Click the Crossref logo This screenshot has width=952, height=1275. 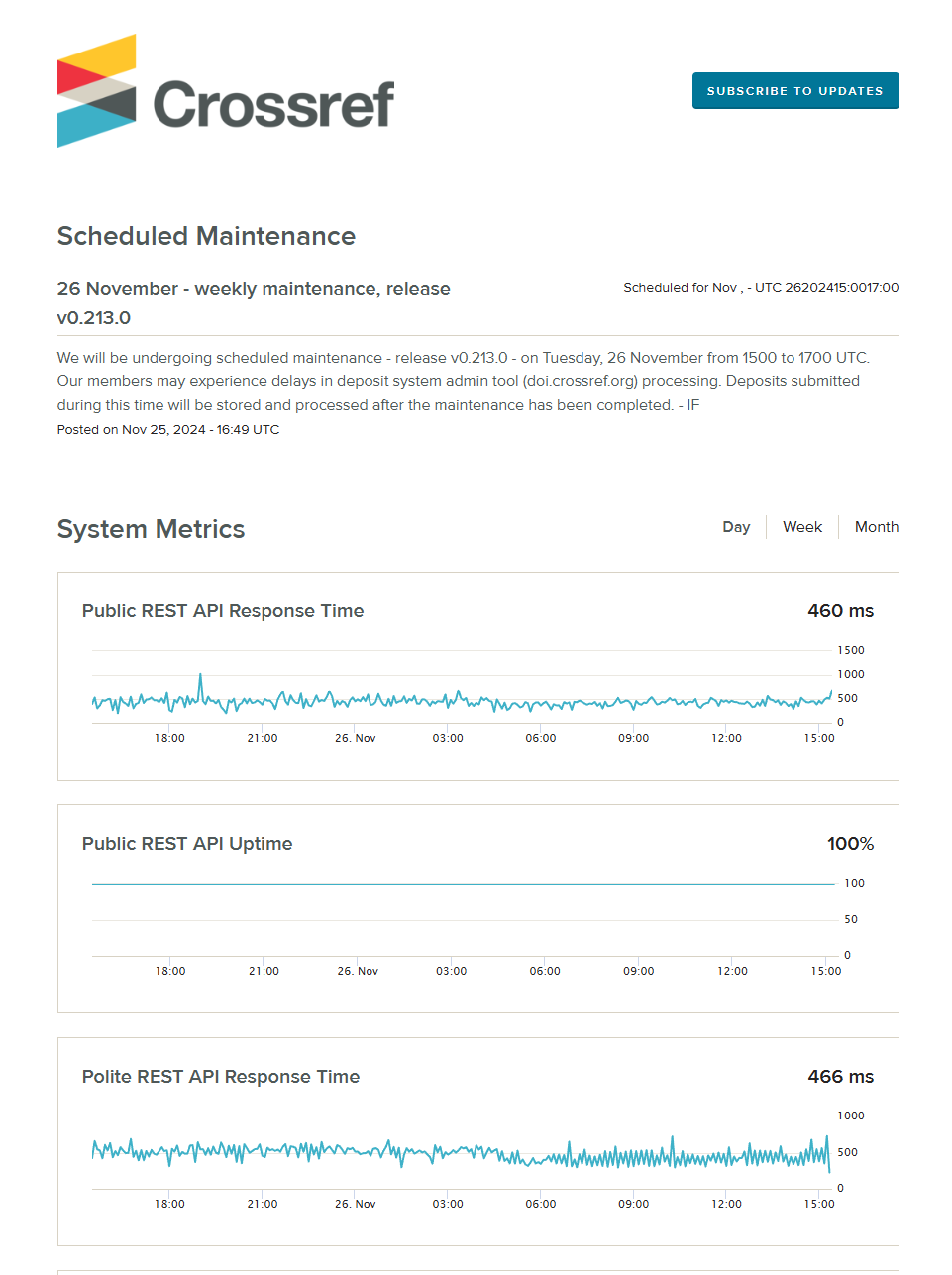[x=225, y=91]
